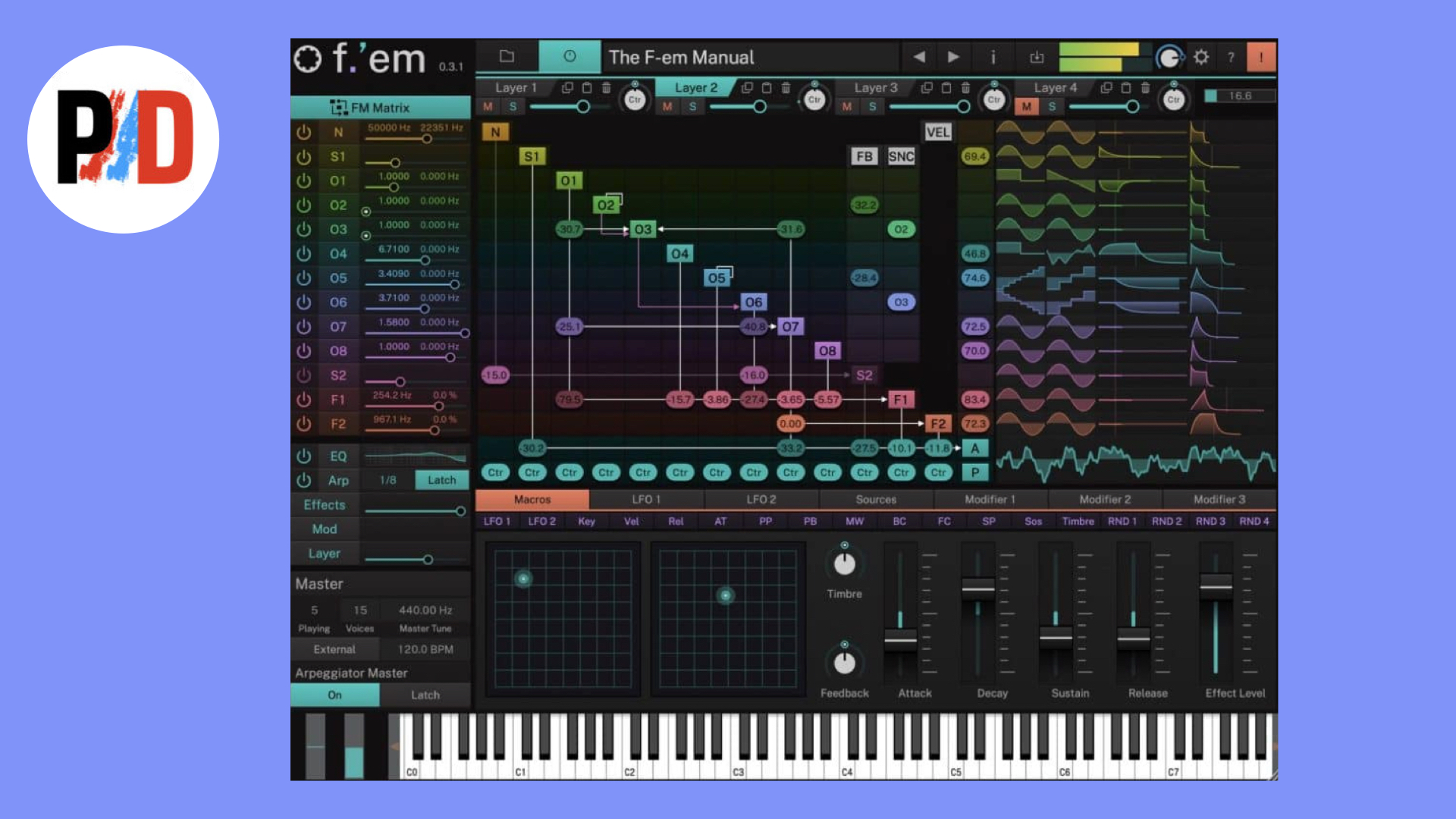Screen dimensions: 1456x819
Task: Solo Layer 2 with its S button
Action: pos(692,107)
